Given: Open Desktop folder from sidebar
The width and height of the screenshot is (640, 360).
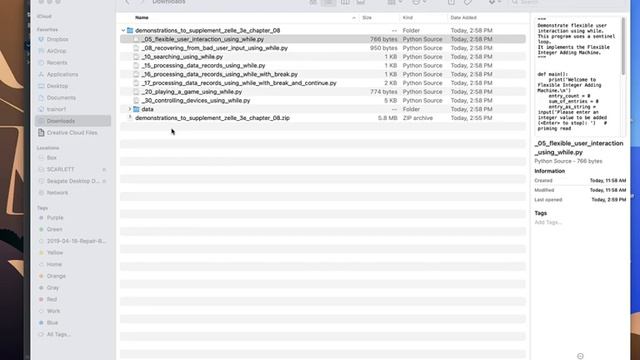Looking at the screenshot, I should click(57, 86).
